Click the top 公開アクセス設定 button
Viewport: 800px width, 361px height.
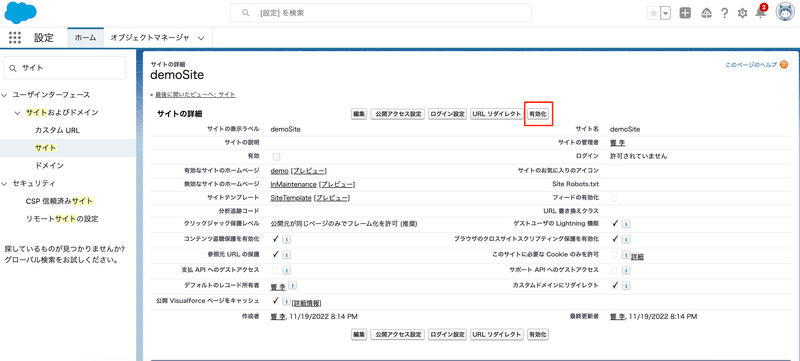tap(397, 114)
